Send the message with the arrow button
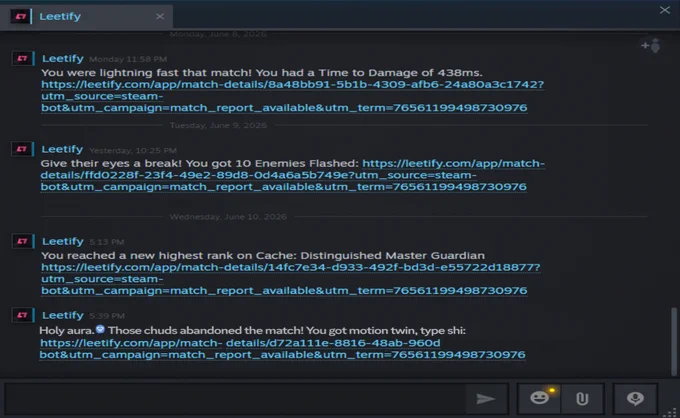Screen dimensions: 680x418 (485, 398)
